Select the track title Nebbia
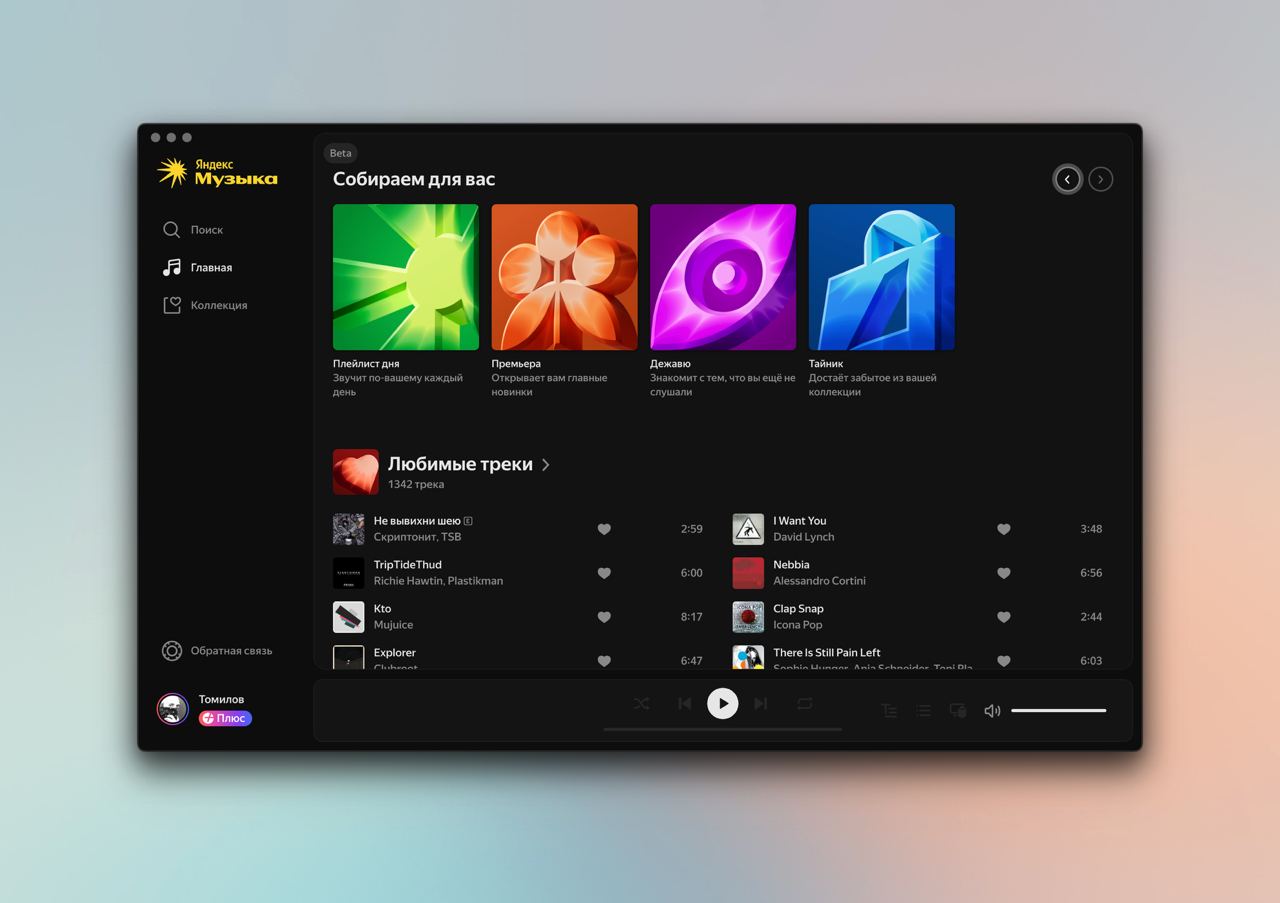 (x=792, y=565)
